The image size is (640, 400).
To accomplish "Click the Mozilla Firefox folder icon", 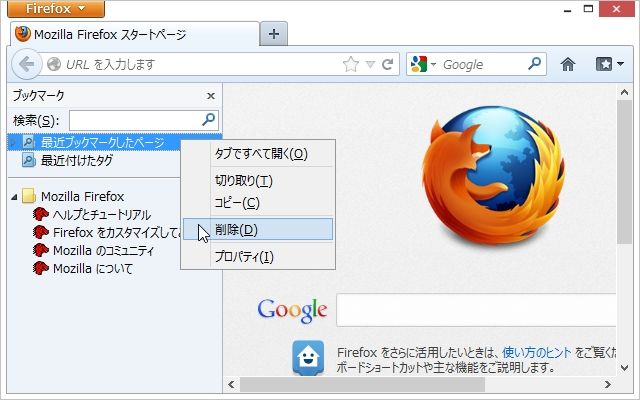I will pos(29,196).
